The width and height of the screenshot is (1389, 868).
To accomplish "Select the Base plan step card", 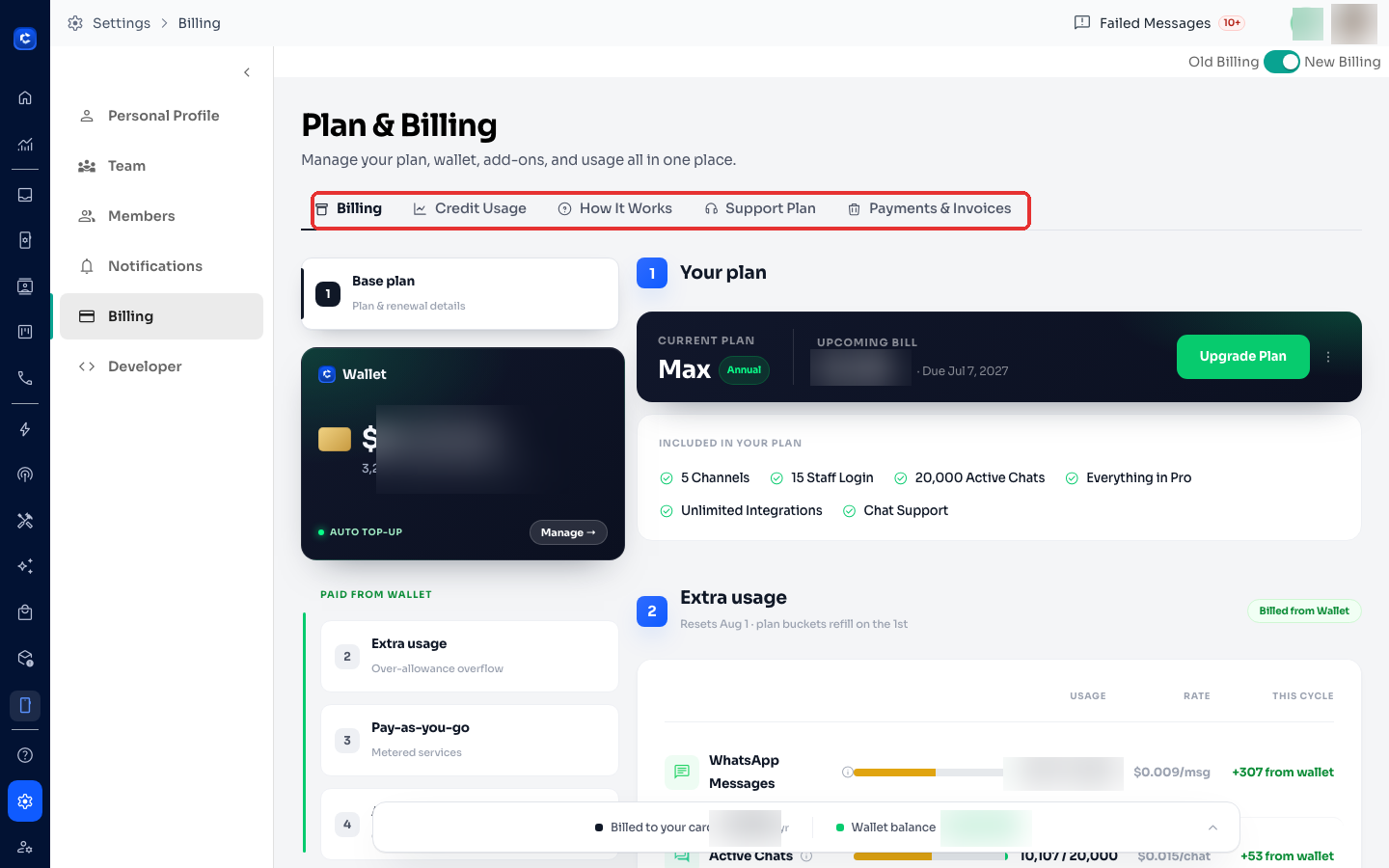I will tap(460, 293).
